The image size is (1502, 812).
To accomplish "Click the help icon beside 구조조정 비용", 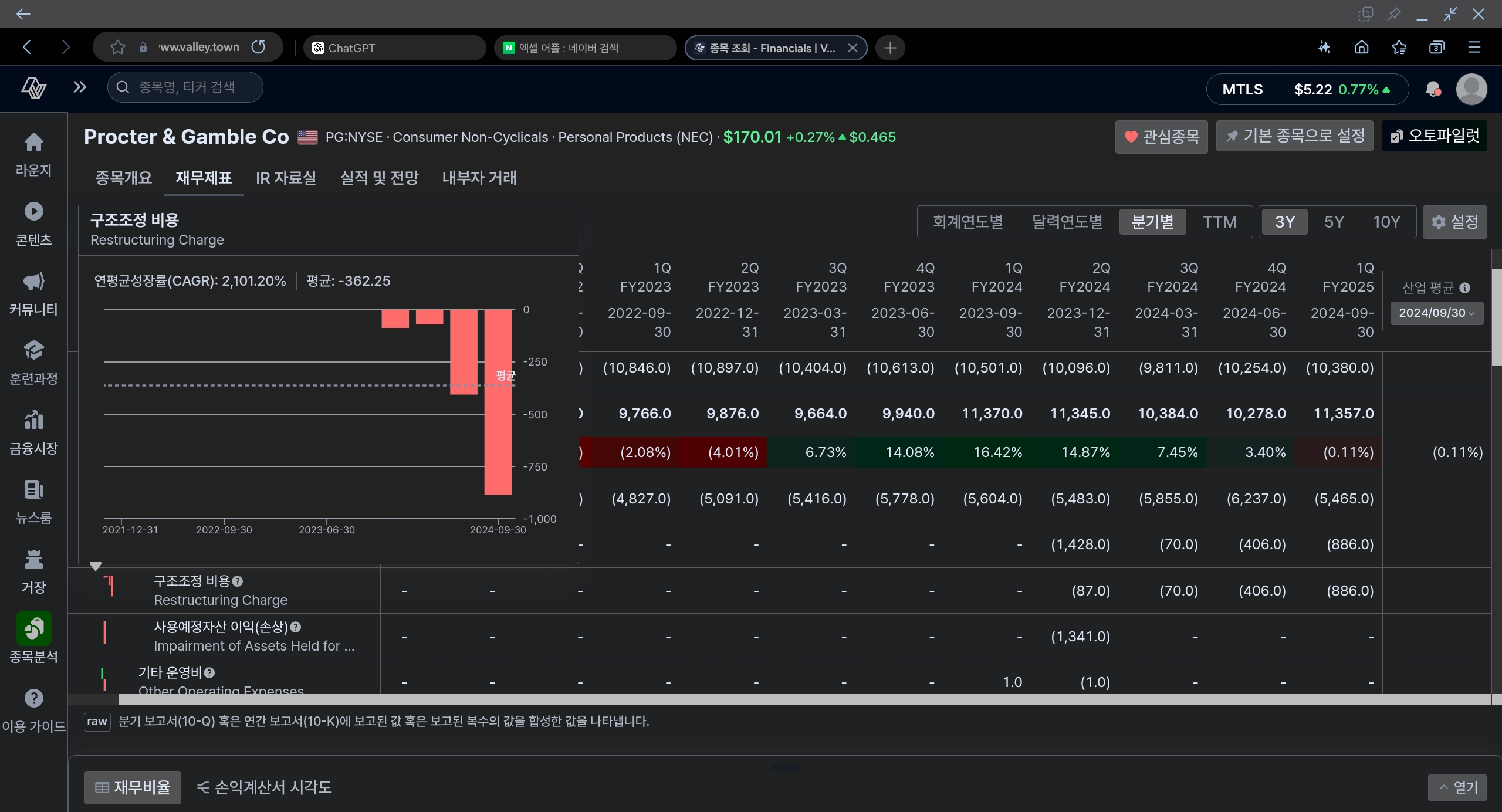I will tap(238, 581).
